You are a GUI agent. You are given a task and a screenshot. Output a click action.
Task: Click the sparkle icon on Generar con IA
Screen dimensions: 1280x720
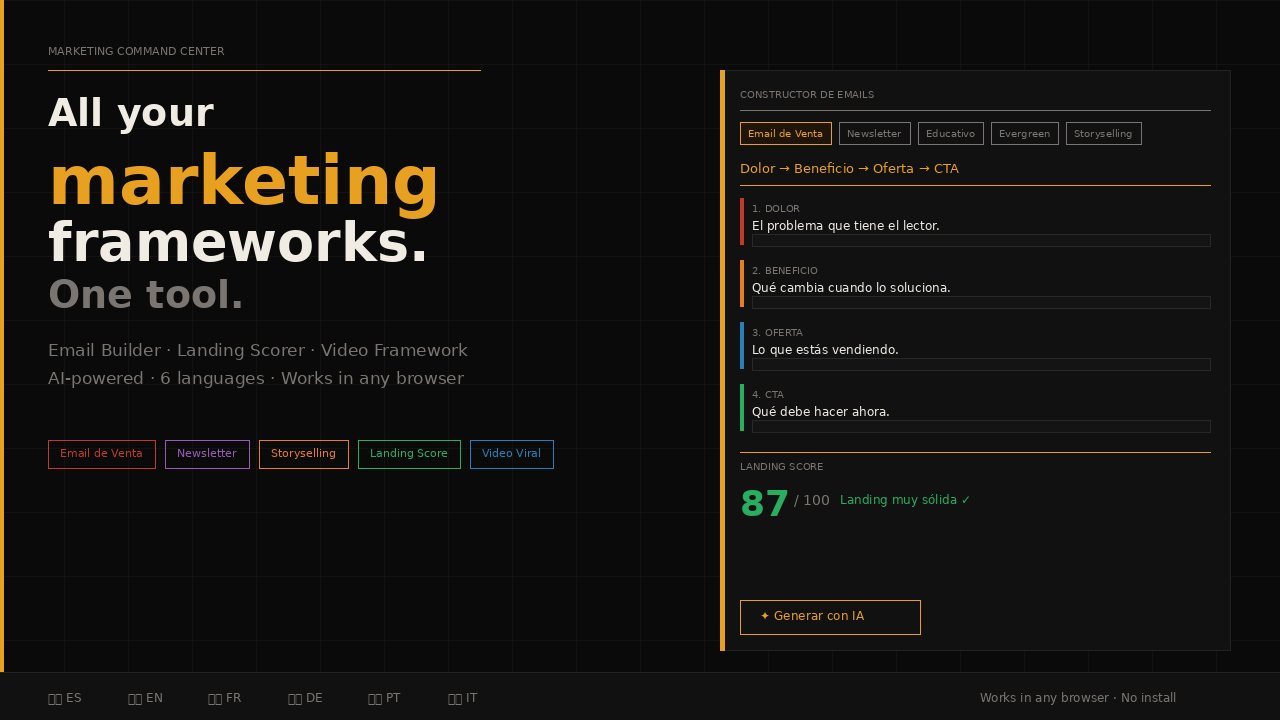click(x=764, y=616)
